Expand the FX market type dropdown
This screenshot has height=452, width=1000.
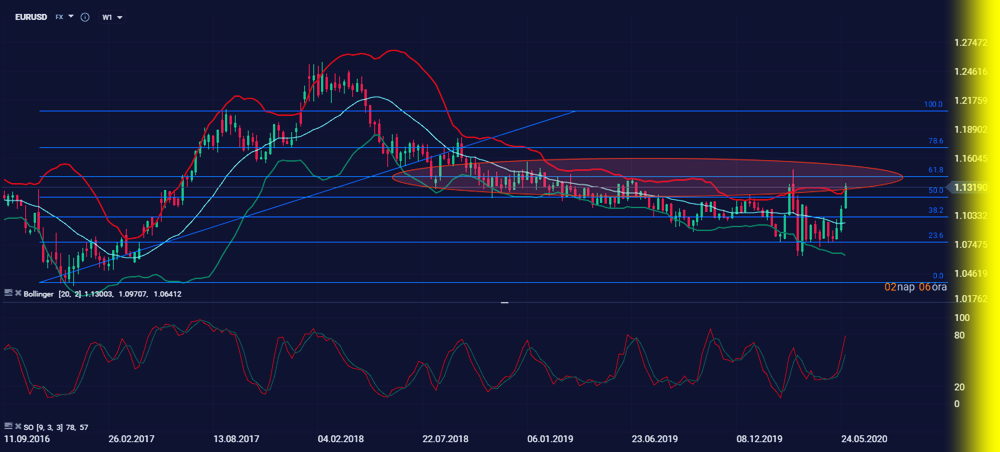click(x=64, y=17)
